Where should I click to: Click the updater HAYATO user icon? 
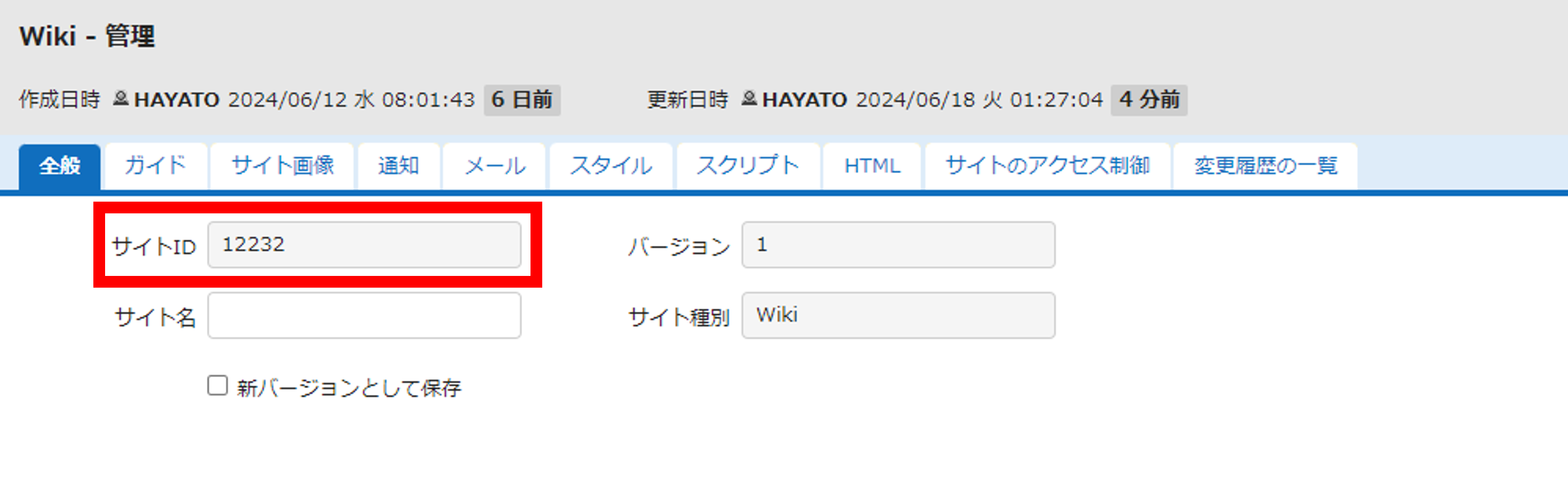click(749, 98)
